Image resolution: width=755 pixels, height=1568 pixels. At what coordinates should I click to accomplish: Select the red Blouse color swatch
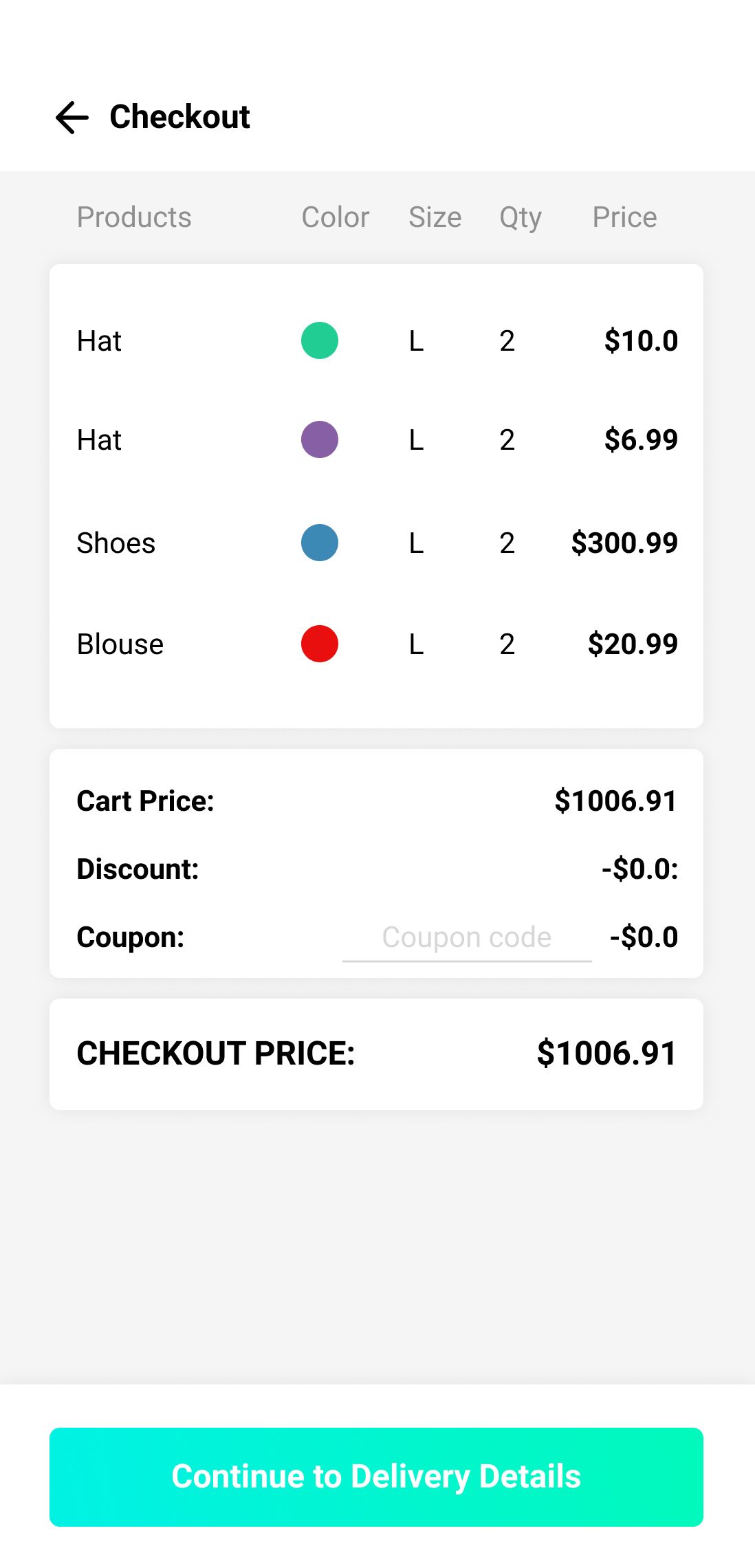pos(320,644)
